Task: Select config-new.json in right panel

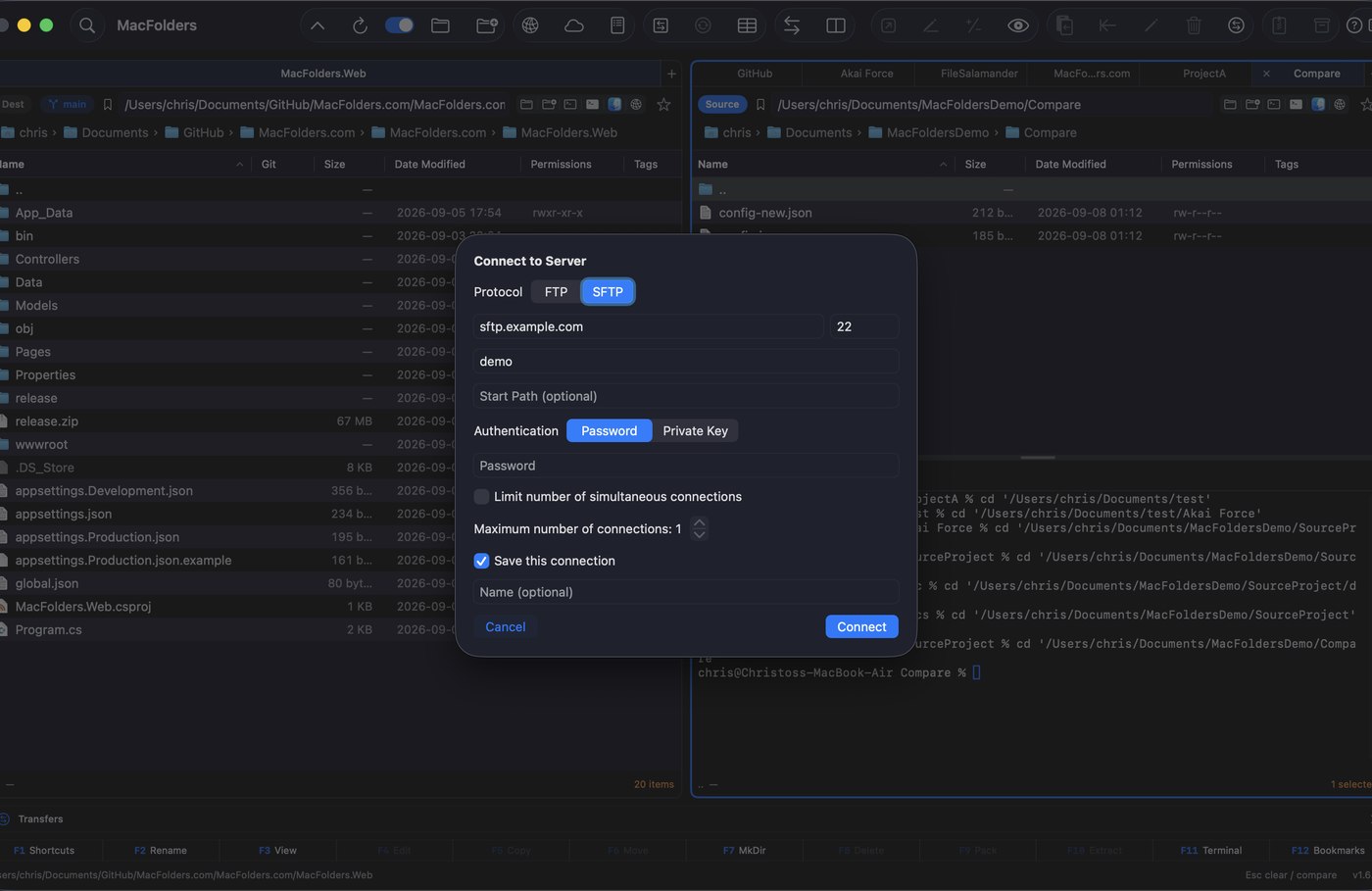Action: 1032,213
